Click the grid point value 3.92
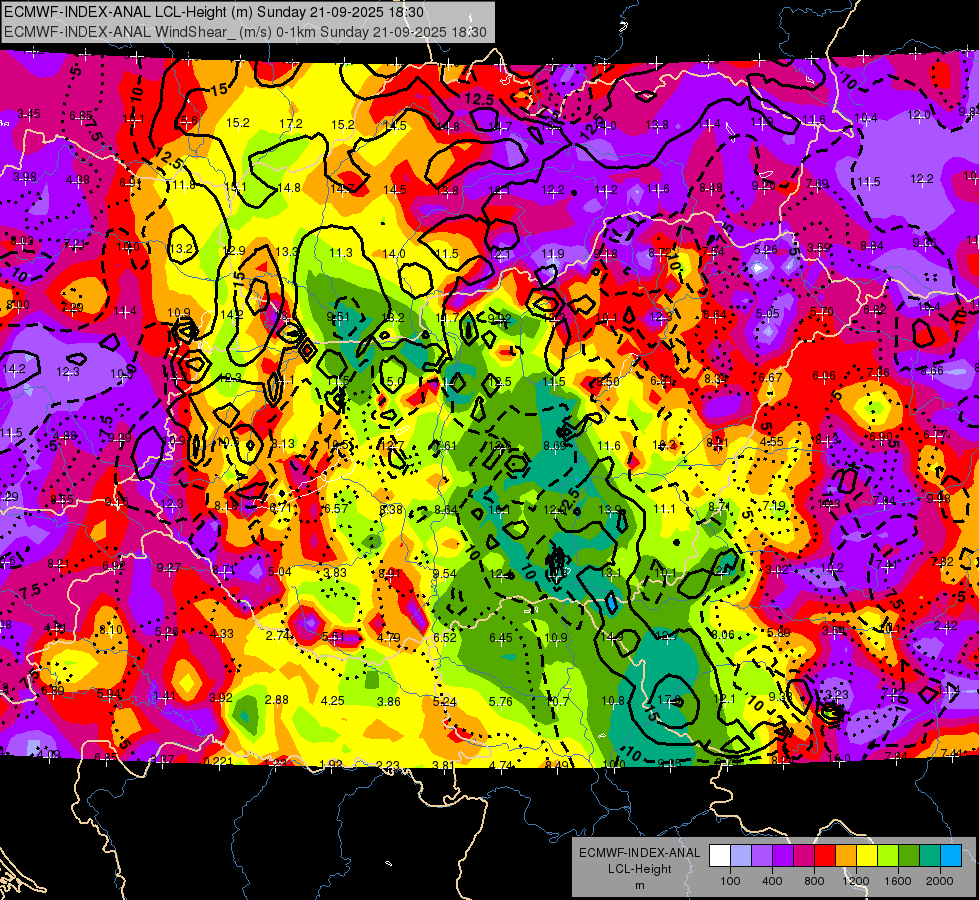 221,698
